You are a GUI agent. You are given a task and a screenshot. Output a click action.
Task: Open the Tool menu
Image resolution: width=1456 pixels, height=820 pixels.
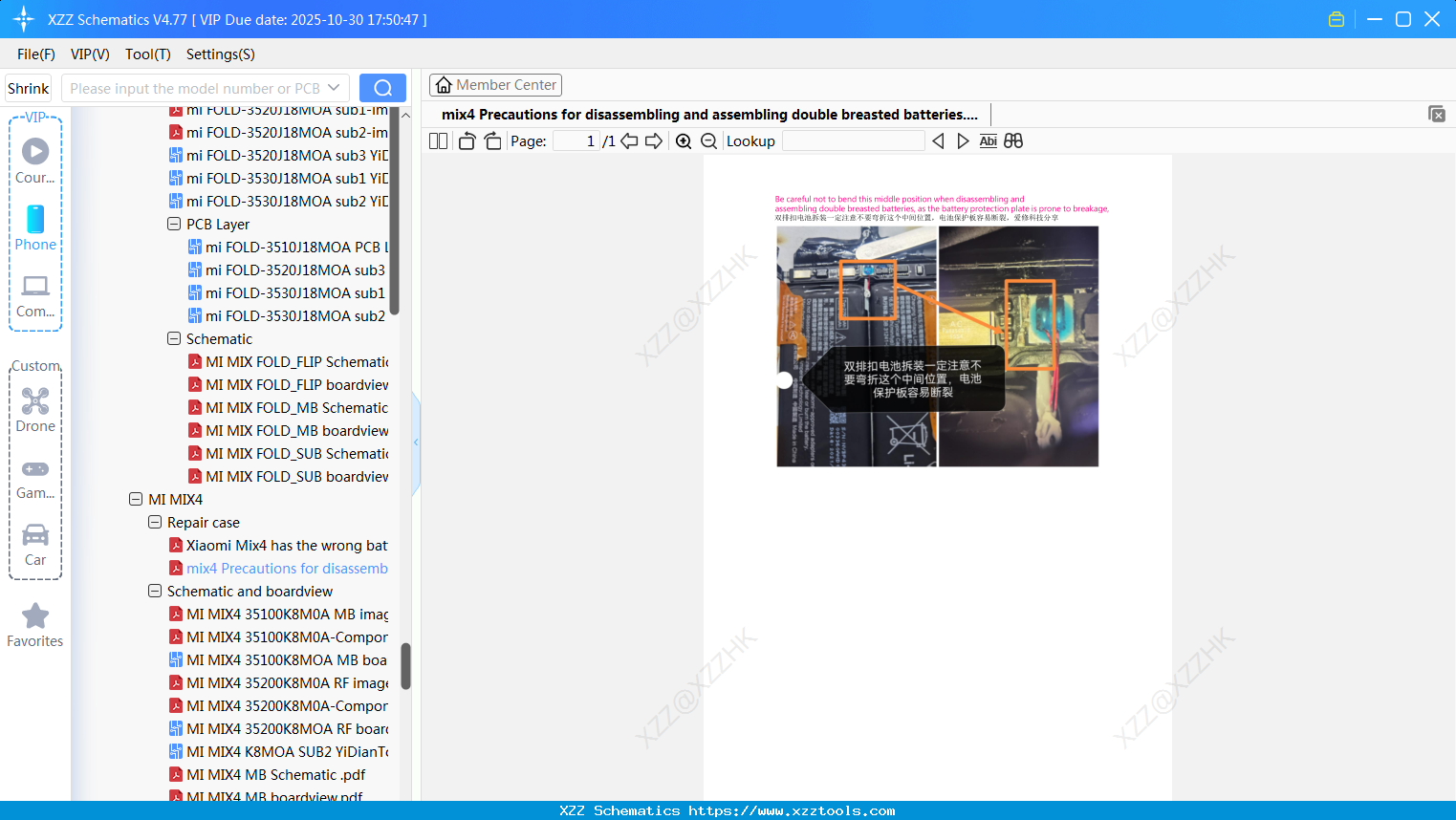(148, 54)
